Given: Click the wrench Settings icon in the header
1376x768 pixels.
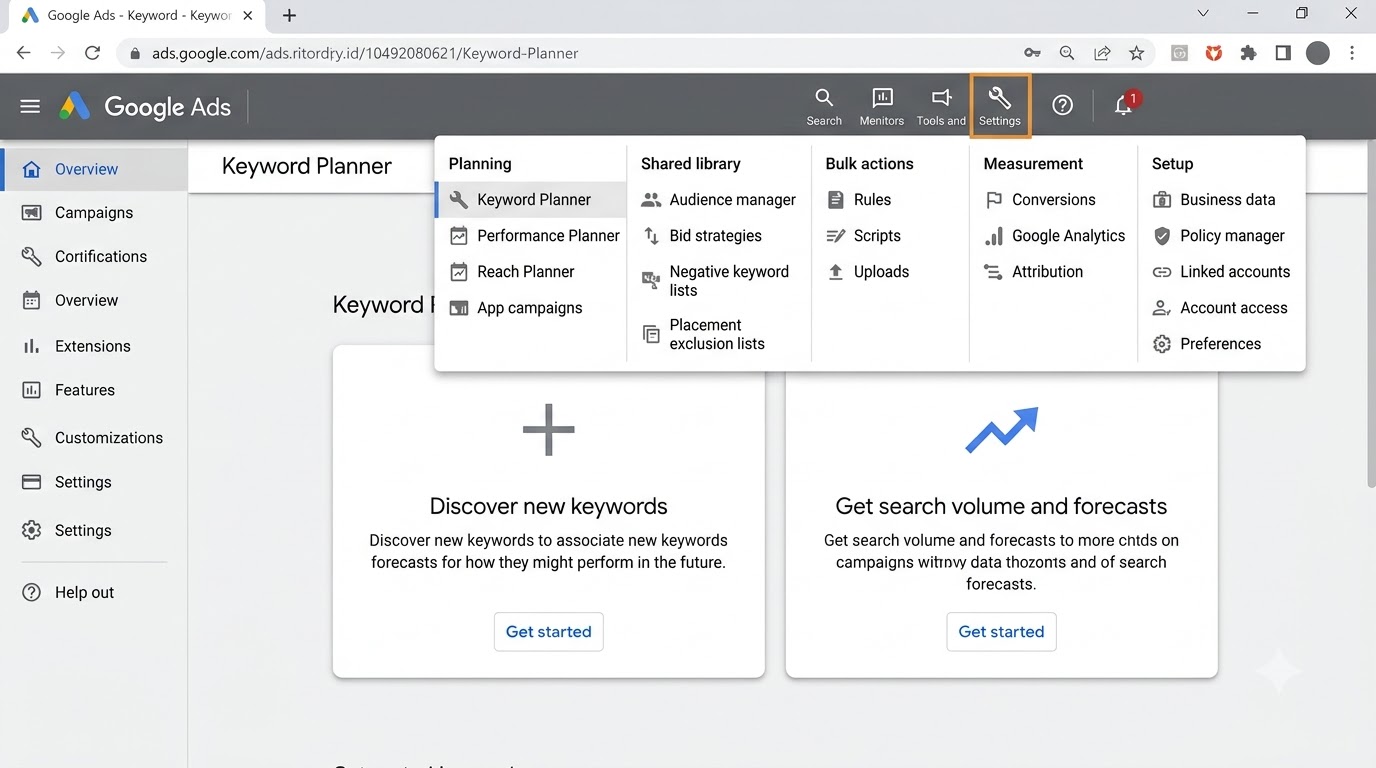Looking at the screenshot, I should click(x=1000, y=106).
